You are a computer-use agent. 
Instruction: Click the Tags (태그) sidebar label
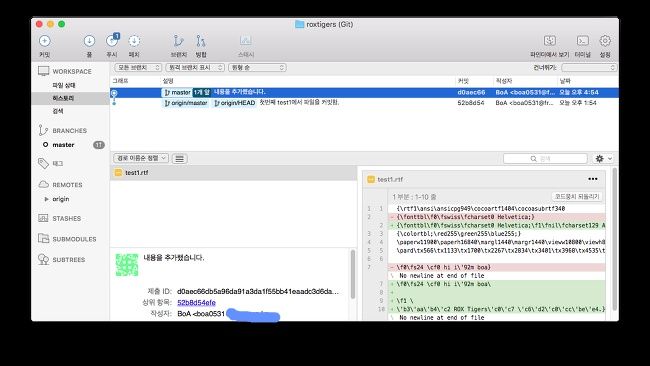pos(58,164)
